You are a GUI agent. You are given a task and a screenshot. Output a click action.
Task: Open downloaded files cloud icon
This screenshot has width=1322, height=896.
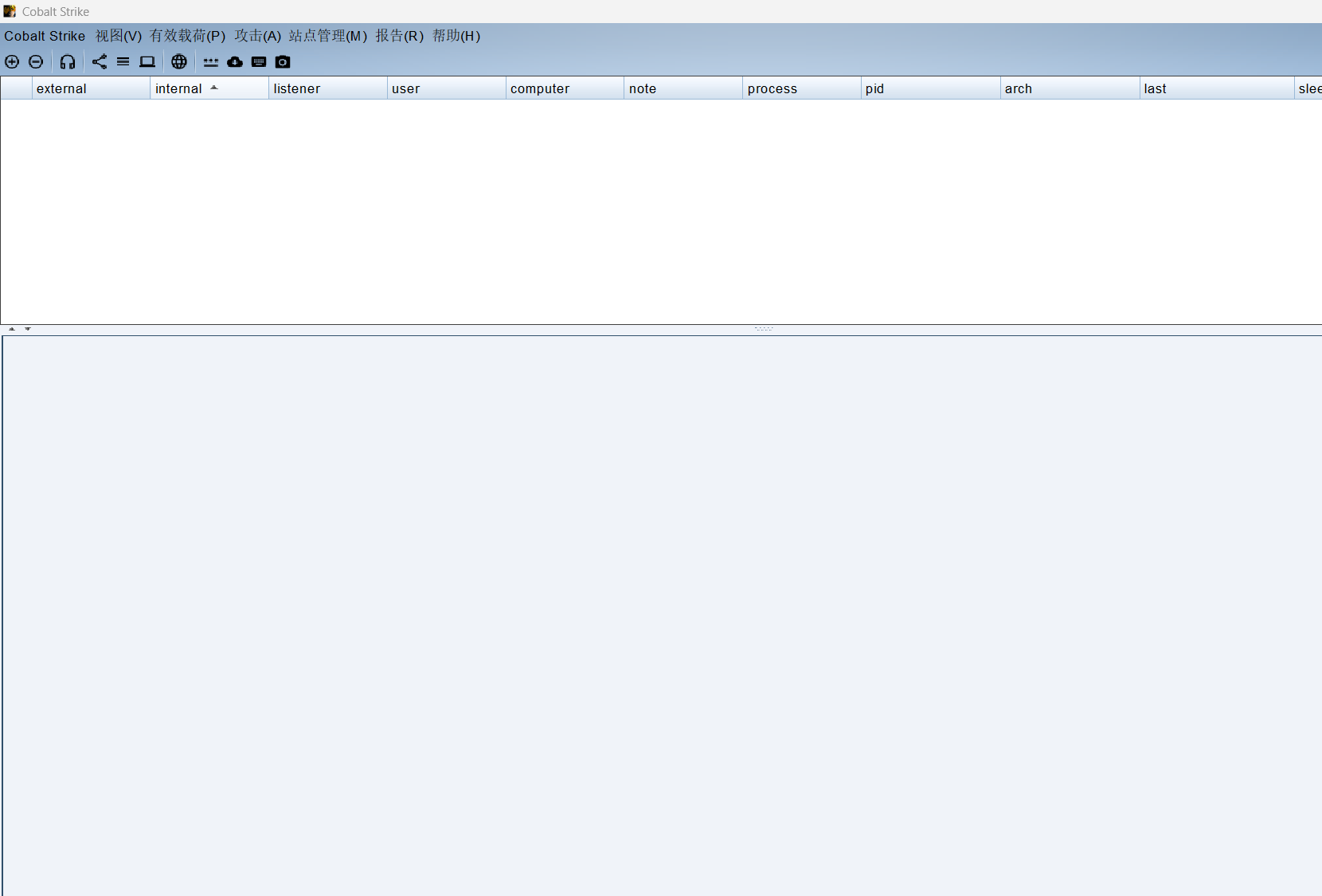[x=235, y=61]
